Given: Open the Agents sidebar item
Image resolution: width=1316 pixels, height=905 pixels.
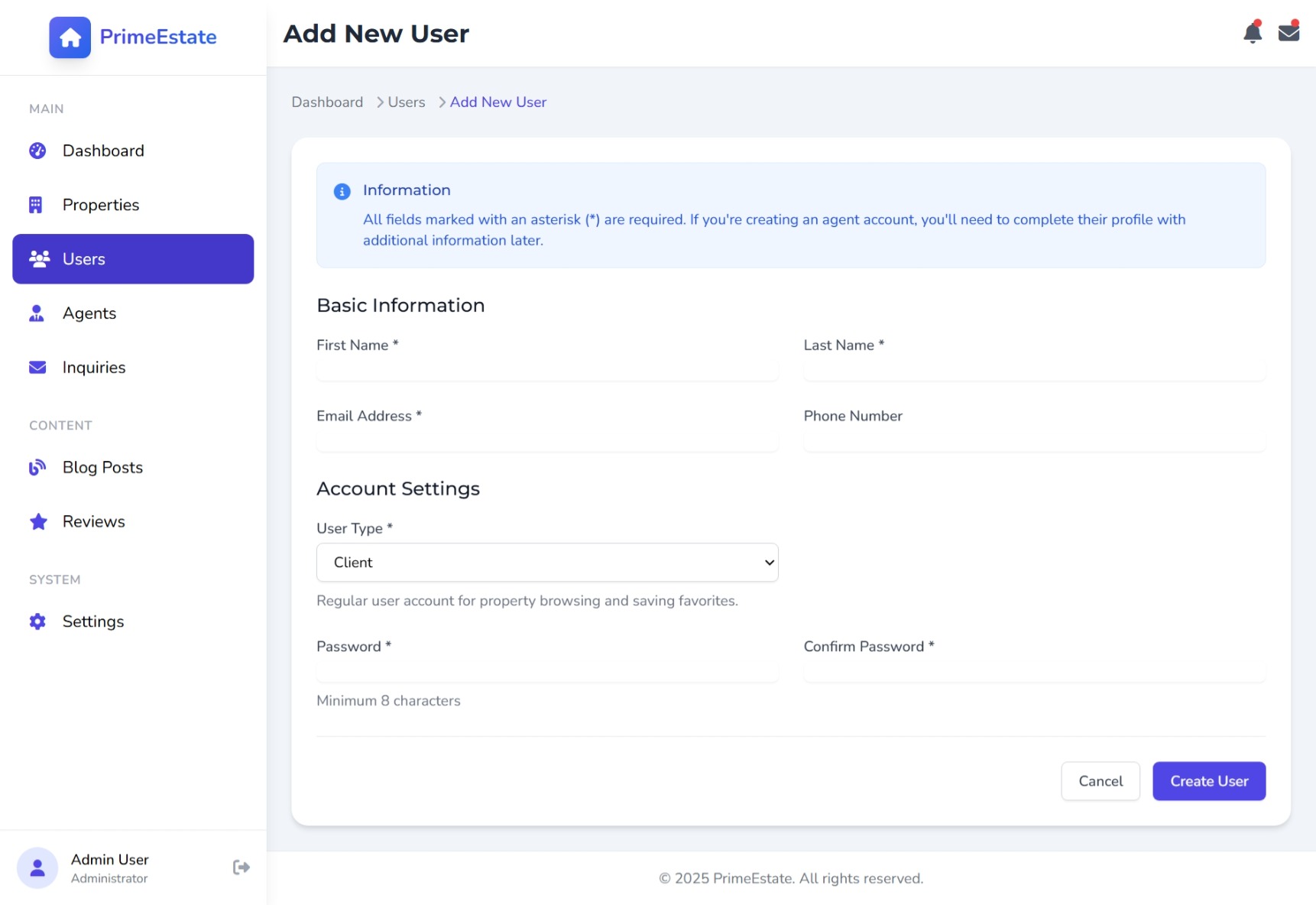Looking at the screenshot, I should click(89, 313).
